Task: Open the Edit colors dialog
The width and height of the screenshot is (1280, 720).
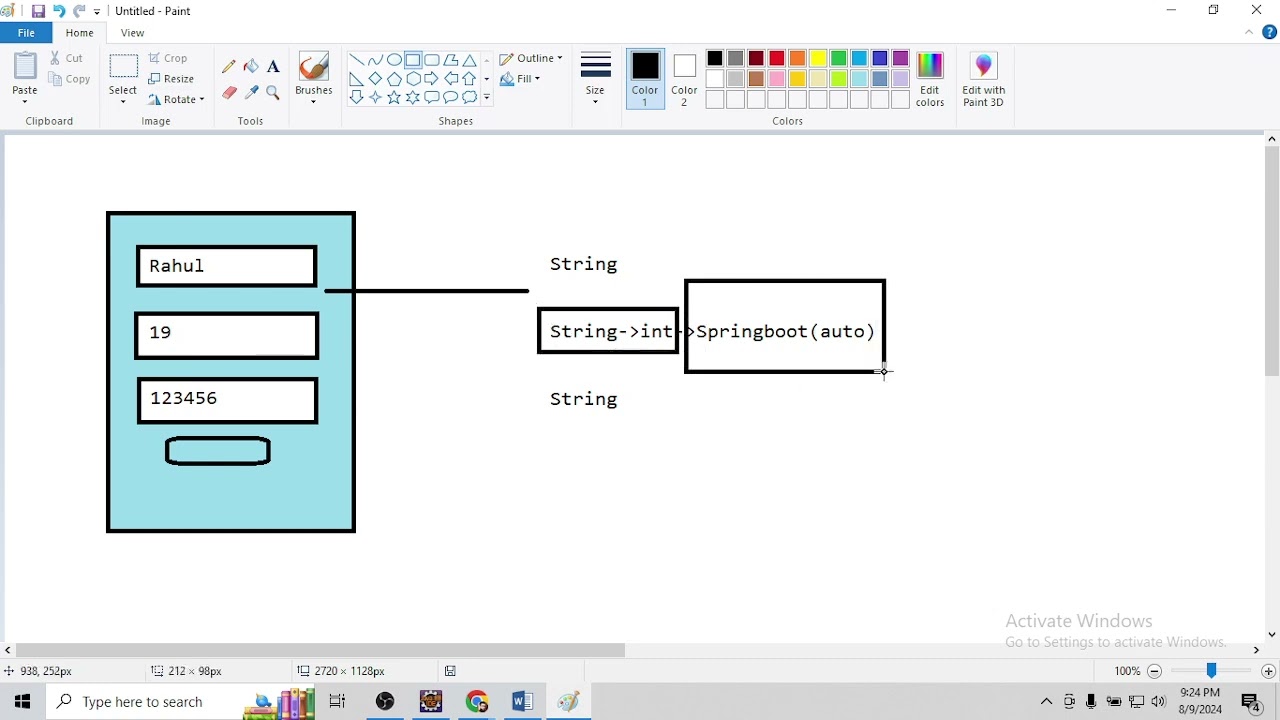Action: [x=930, y=79]
